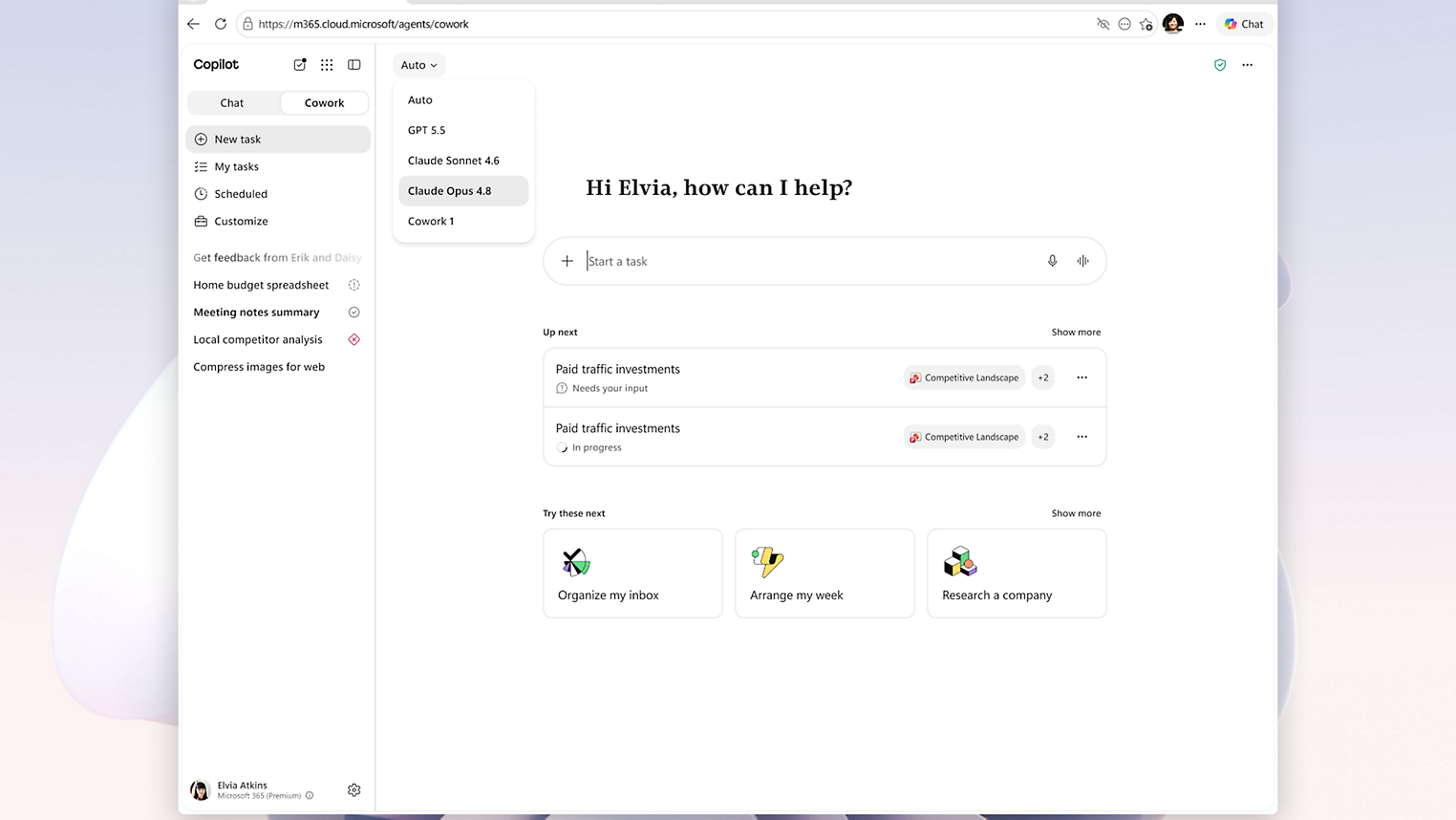Image resolution: width=1456 pixels, height=820 pixels.
Task: Open Local competitor analysis task
Action: [x=258, y=339]
